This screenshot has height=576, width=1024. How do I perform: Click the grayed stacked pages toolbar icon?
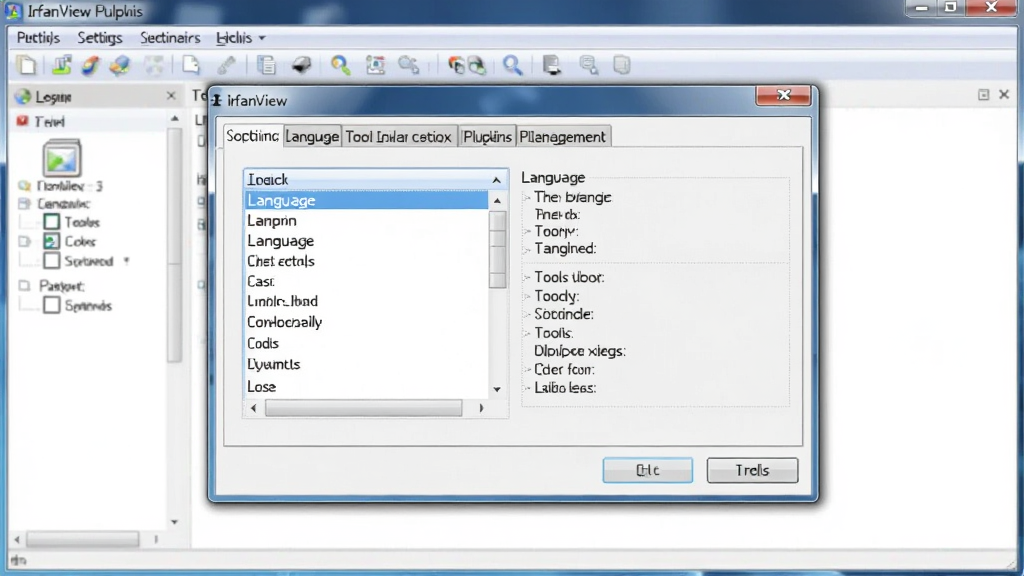click(x=622, y=65)
